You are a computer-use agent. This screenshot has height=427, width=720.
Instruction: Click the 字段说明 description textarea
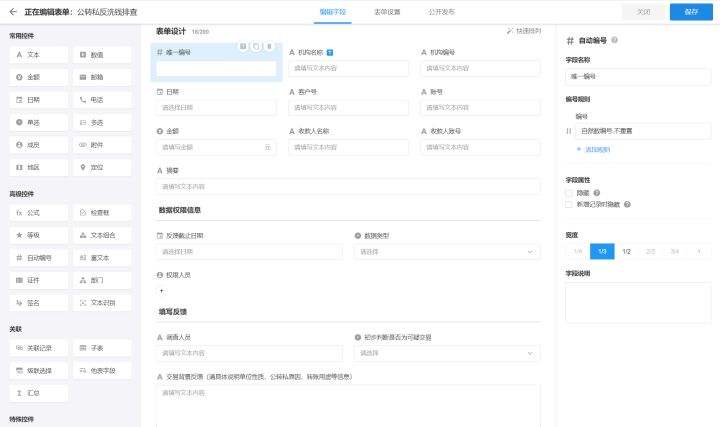(x=638, y=303)
